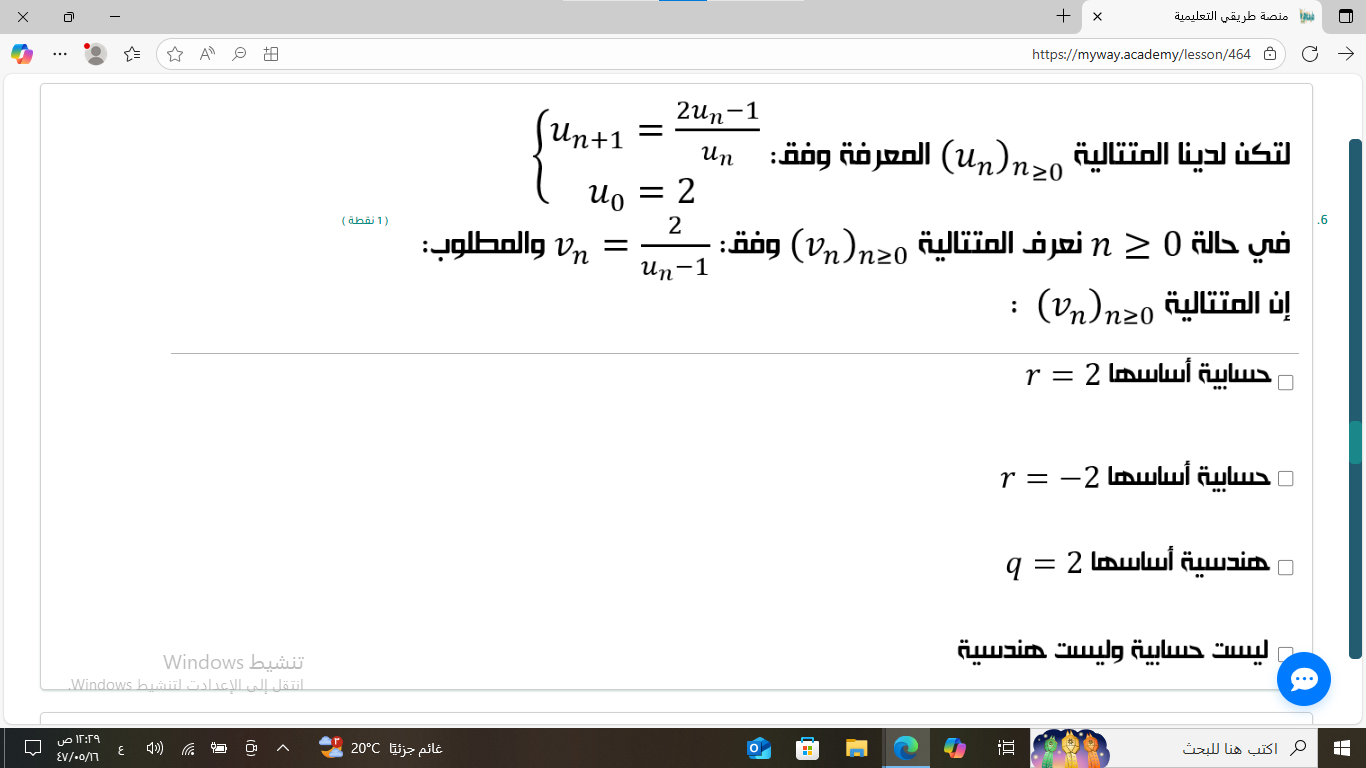The height and width of the screenshot is (768, 1366).
Task: Add this page to favorites
Action: point(175,54)
